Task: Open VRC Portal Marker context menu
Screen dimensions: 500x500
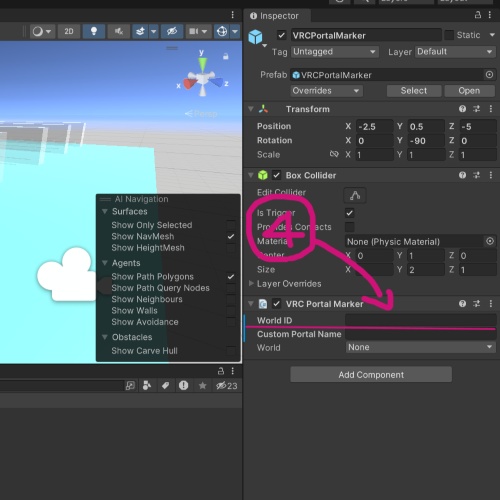Action: (x=491, y=303)
